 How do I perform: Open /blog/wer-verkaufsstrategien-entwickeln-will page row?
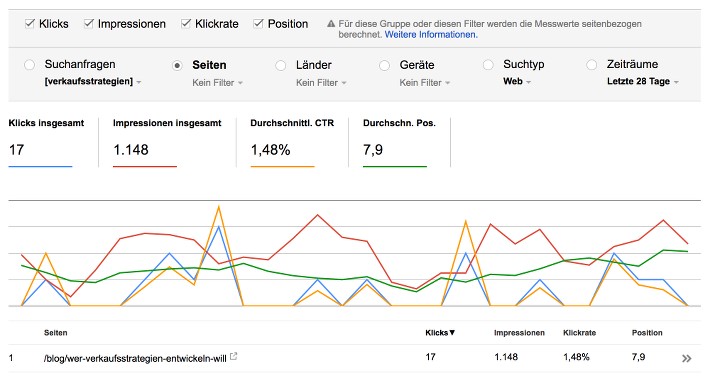[135, 359]
